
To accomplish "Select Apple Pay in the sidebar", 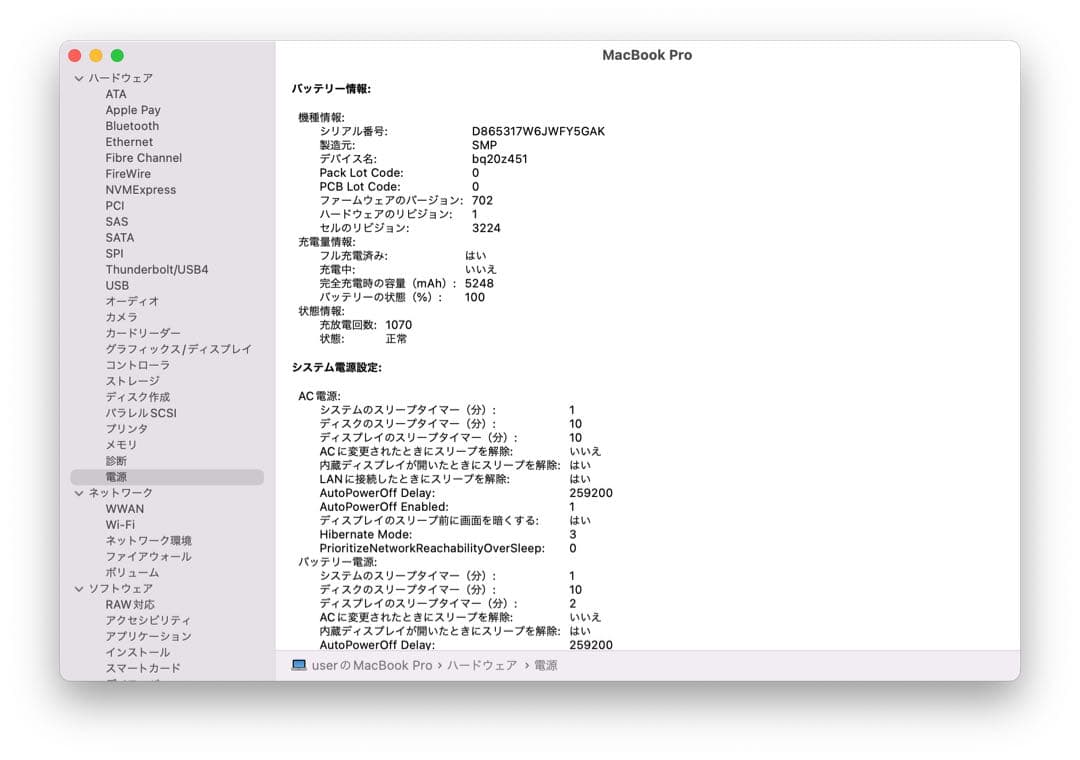I will coord(133,109).
